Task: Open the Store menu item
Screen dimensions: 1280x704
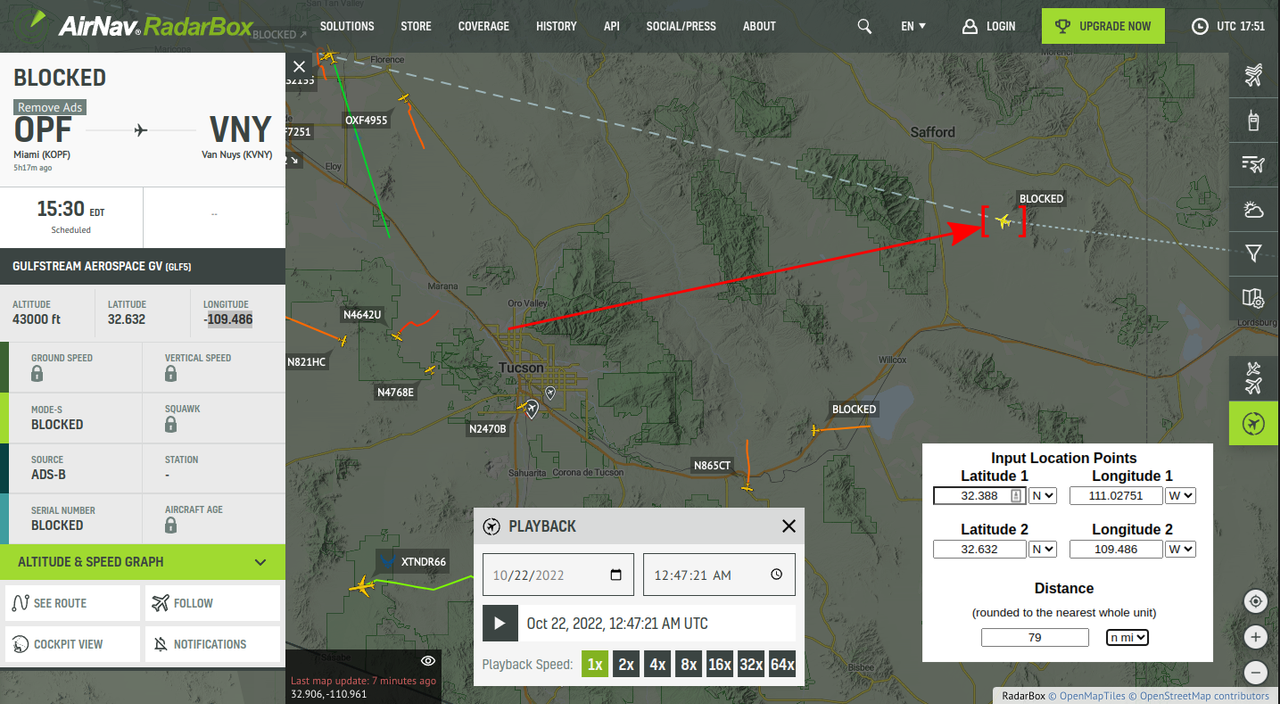Action: (x=416, y=26)
